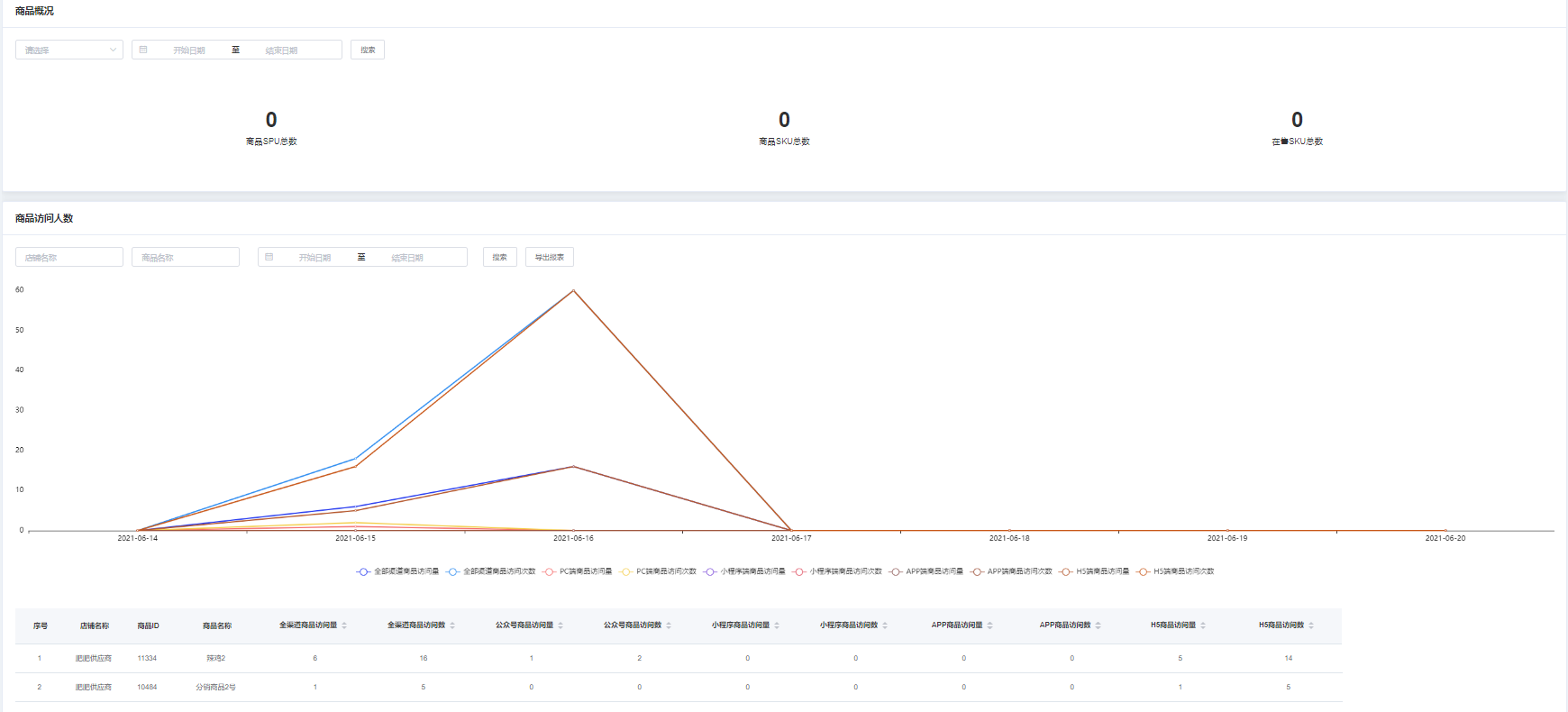This screenshot has height=712, width=1568.
Task: Click calendar icon in 商品访问人数 date range
Action: [269, 257]
